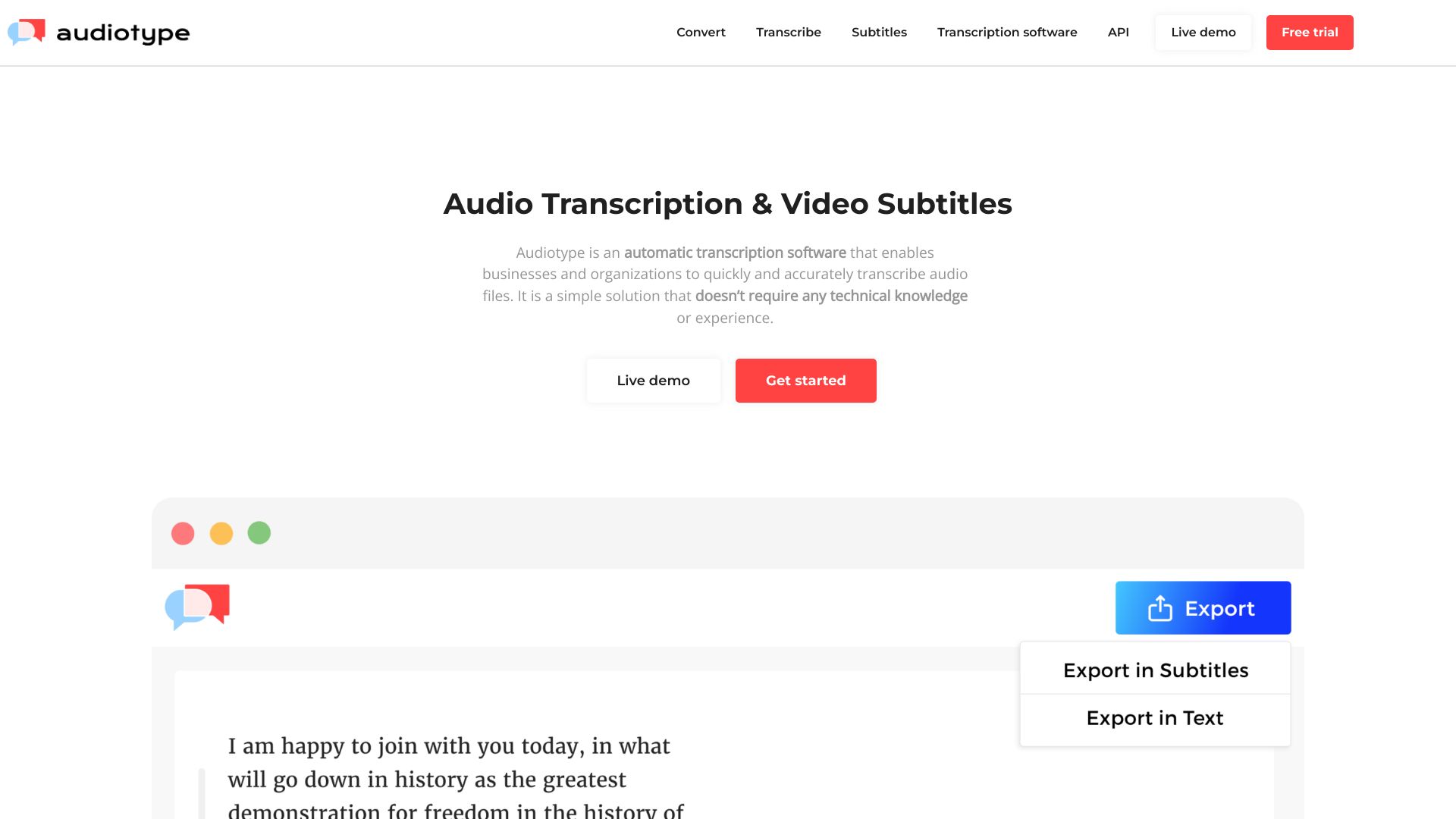Image resolution: width=1456 pixels, height=819 pixels.
Task: Click the Convert navigation tab
Action: [x=701, y=32]
